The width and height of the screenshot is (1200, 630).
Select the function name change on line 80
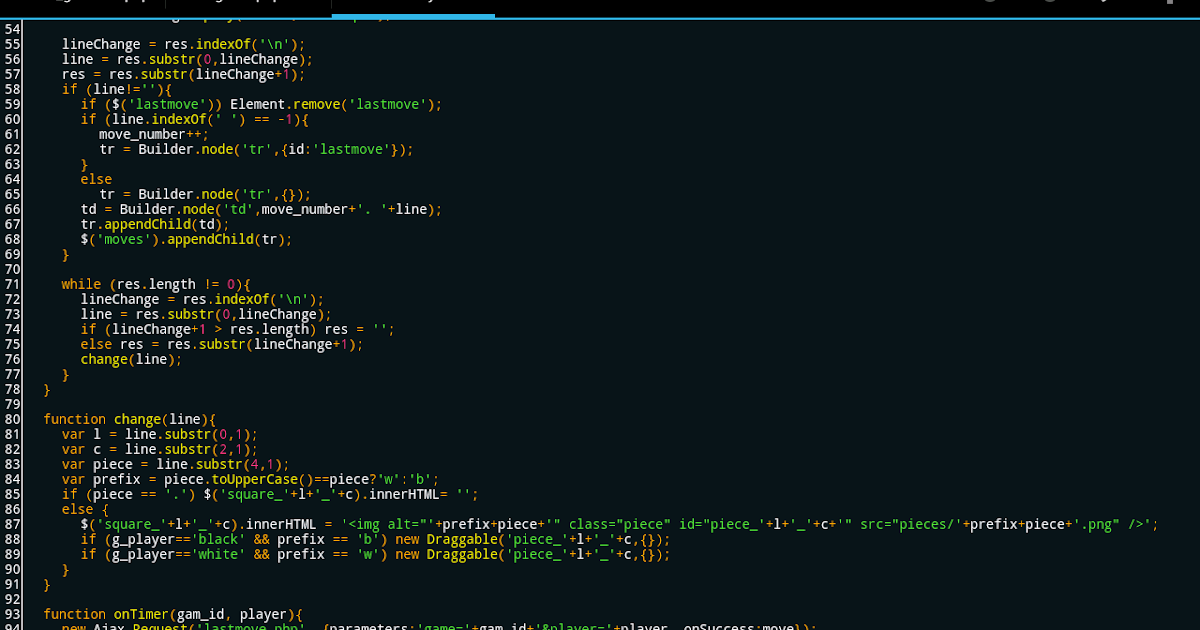click(139, 419)
